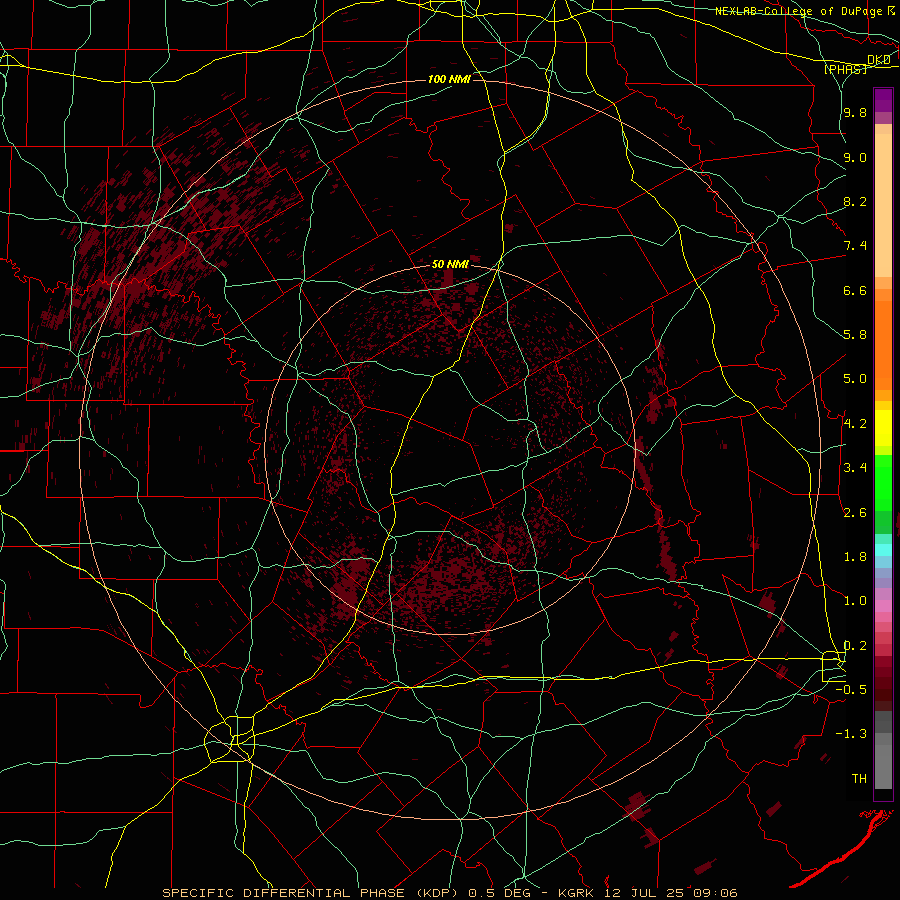
Task: Pick the pale peach swatch beside 8.2
Action: tap(883, 205)
